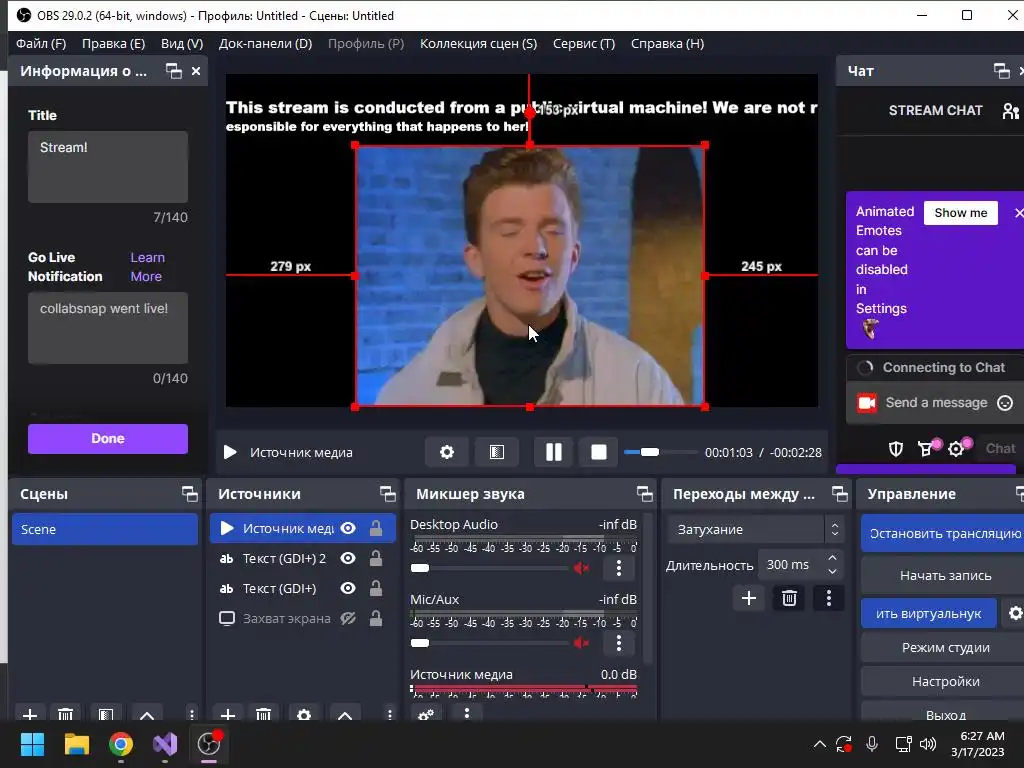
Task: Open audio mixer menu dots at bottom
Action: 466,713
